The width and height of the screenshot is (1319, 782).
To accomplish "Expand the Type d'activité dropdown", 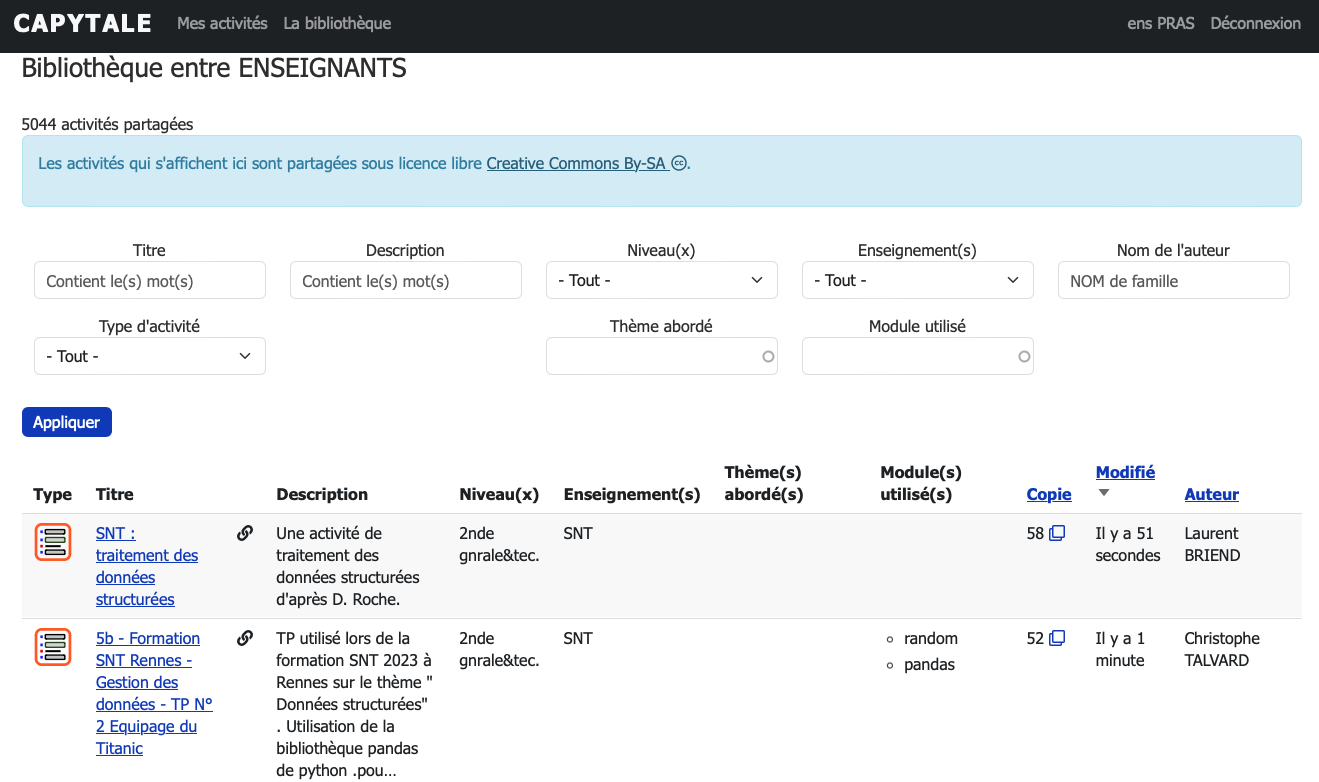I will tap(149, 357).
